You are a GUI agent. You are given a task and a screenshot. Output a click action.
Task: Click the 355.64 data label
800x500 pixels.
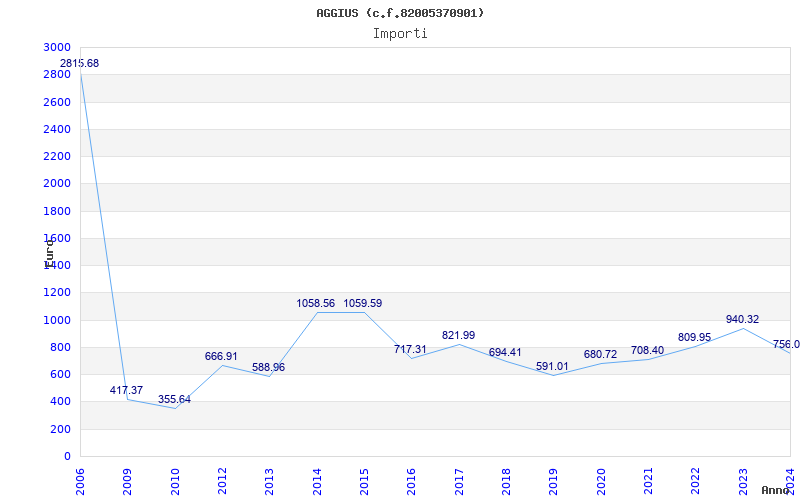coord(174,399)
